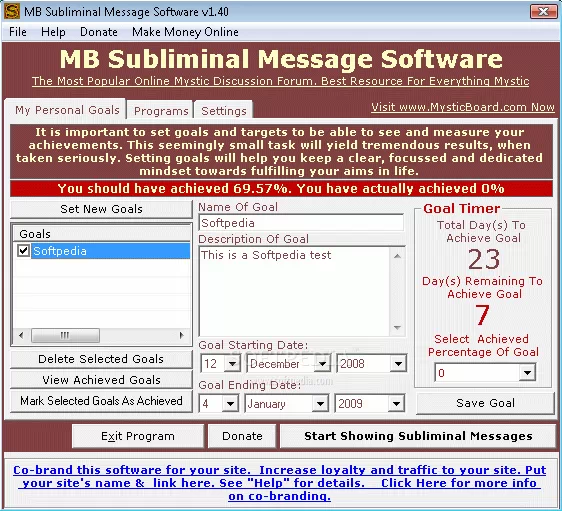
Task: Uncheck the Softpedia goal checkbox
Action: tap(23, 250)
